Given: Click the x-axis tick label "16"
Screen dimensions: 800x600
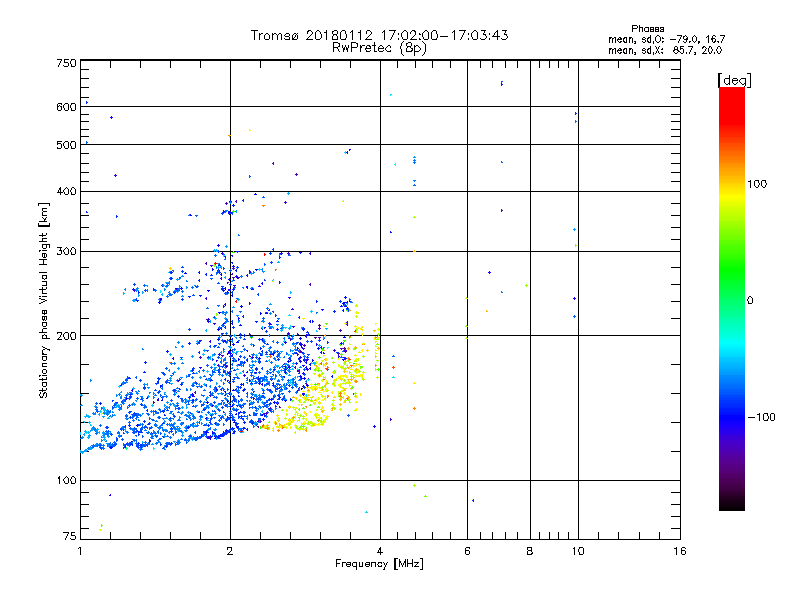Looking at the screenshot, I should [x=680, y=551].
